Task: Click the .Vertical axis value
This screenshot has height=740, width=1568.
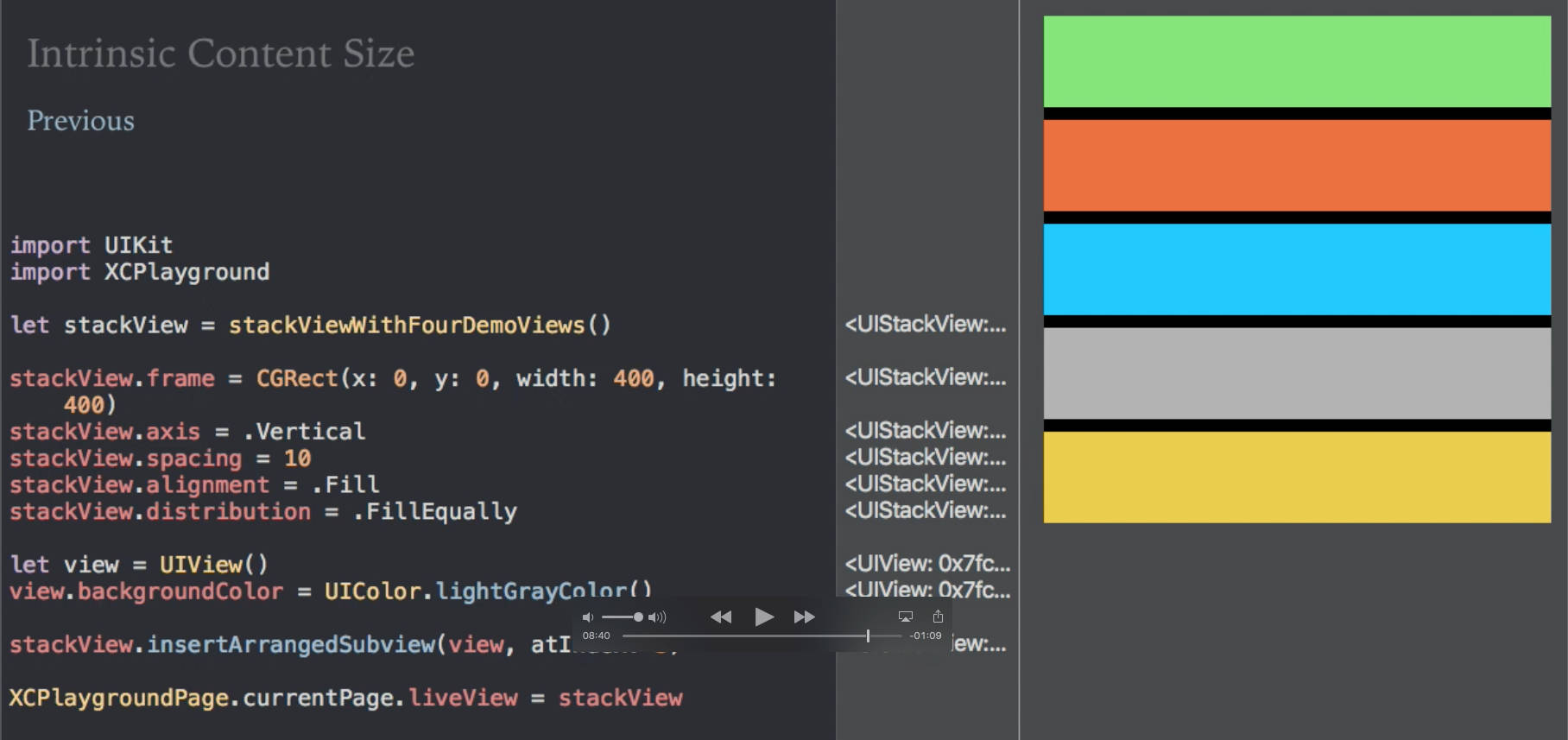Action: 304,432
